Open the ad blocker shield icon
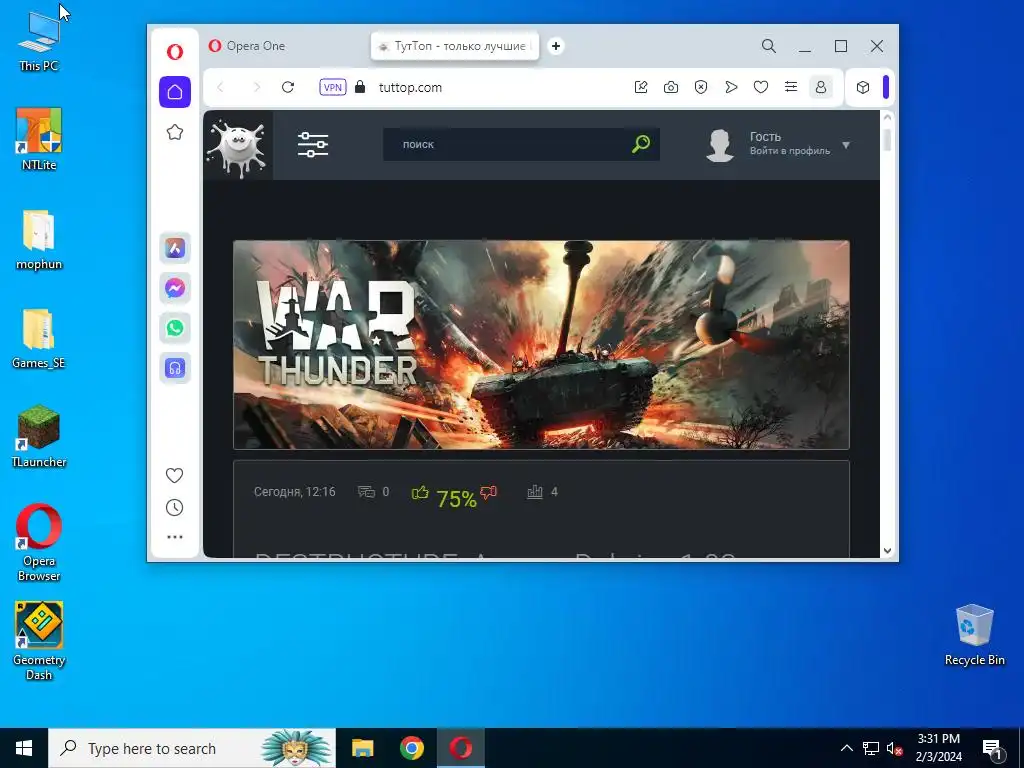1024x768 pixels. (701, 87)
